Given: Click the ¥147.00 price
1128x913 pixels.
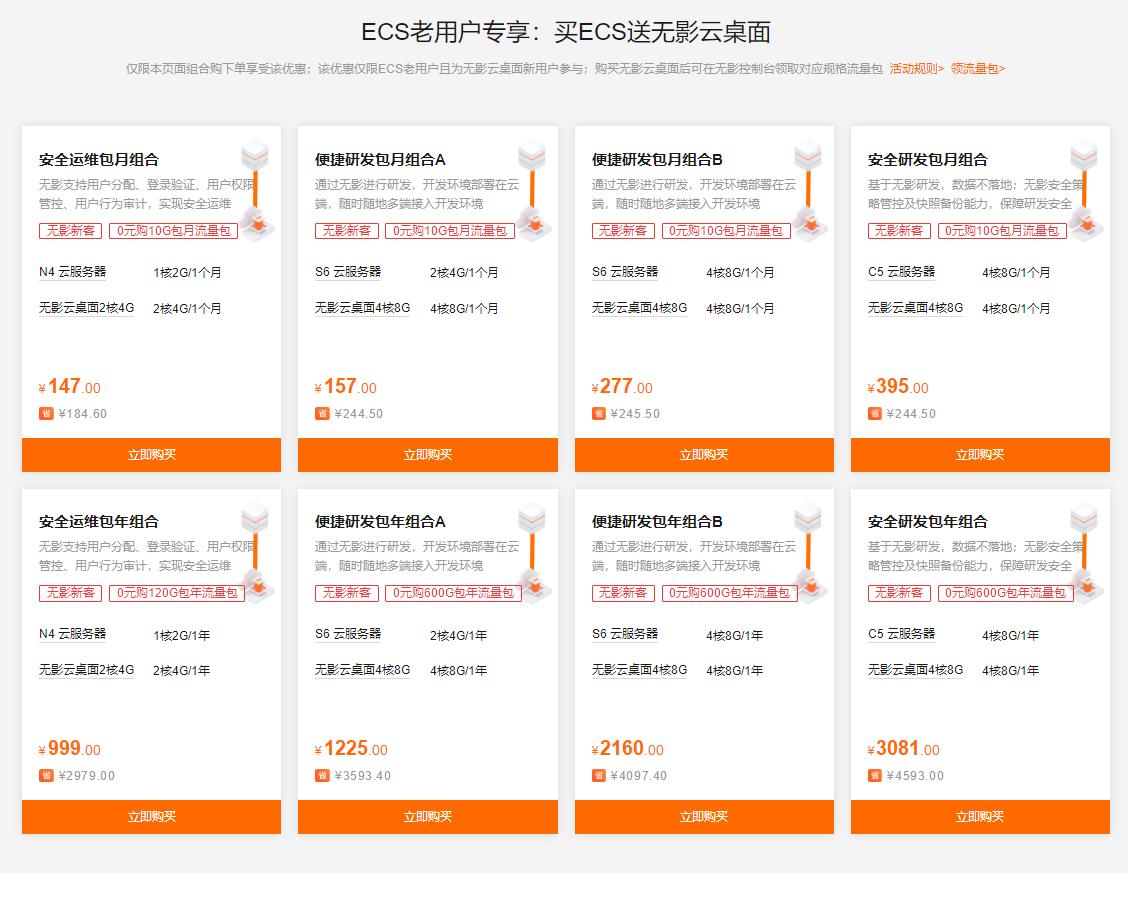Looking at the screenshot, I should [x=70, y=386].
